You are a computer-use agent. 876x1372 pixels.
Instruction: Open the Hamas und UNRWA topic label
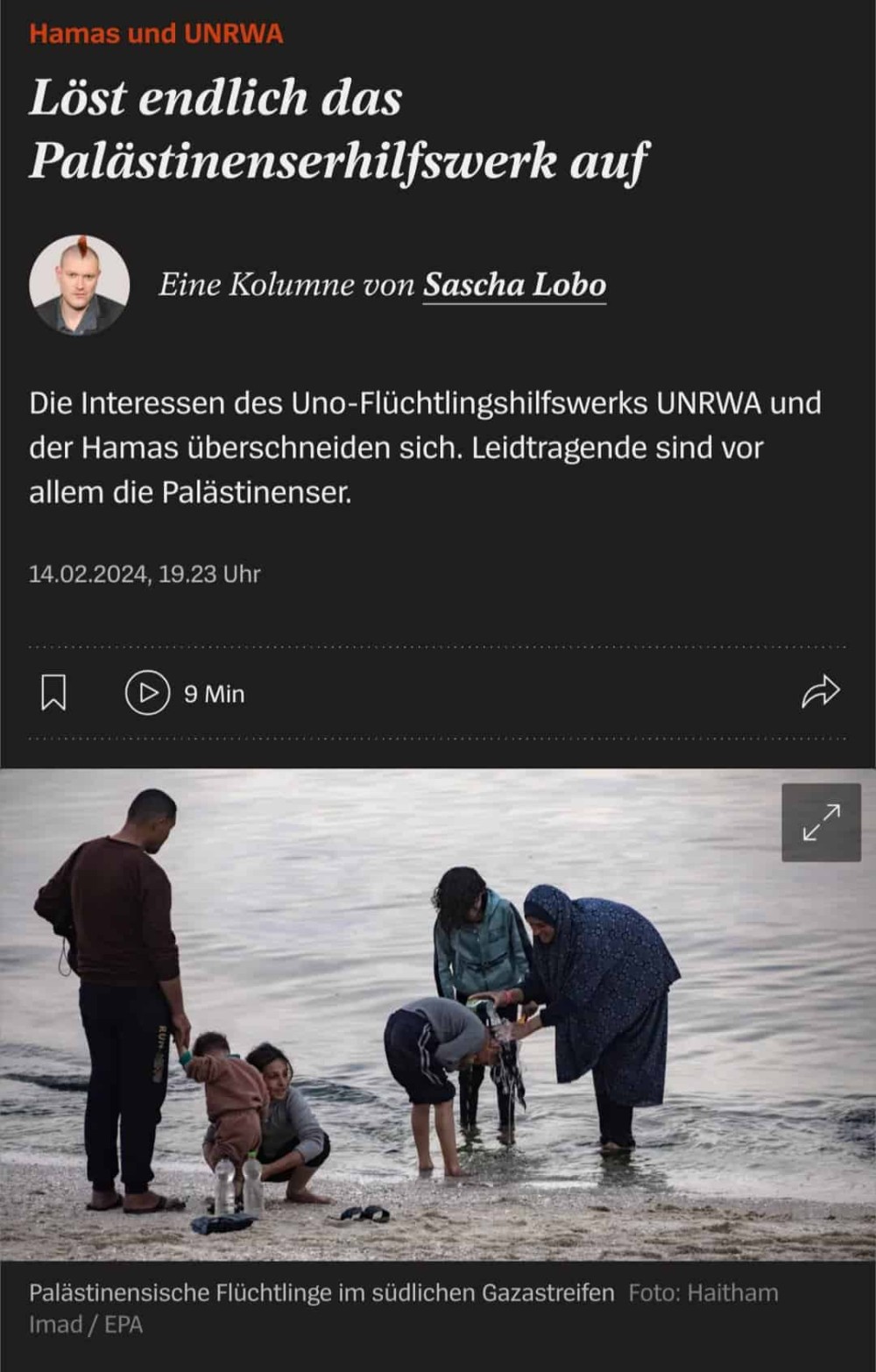click(x=156, y=33)
